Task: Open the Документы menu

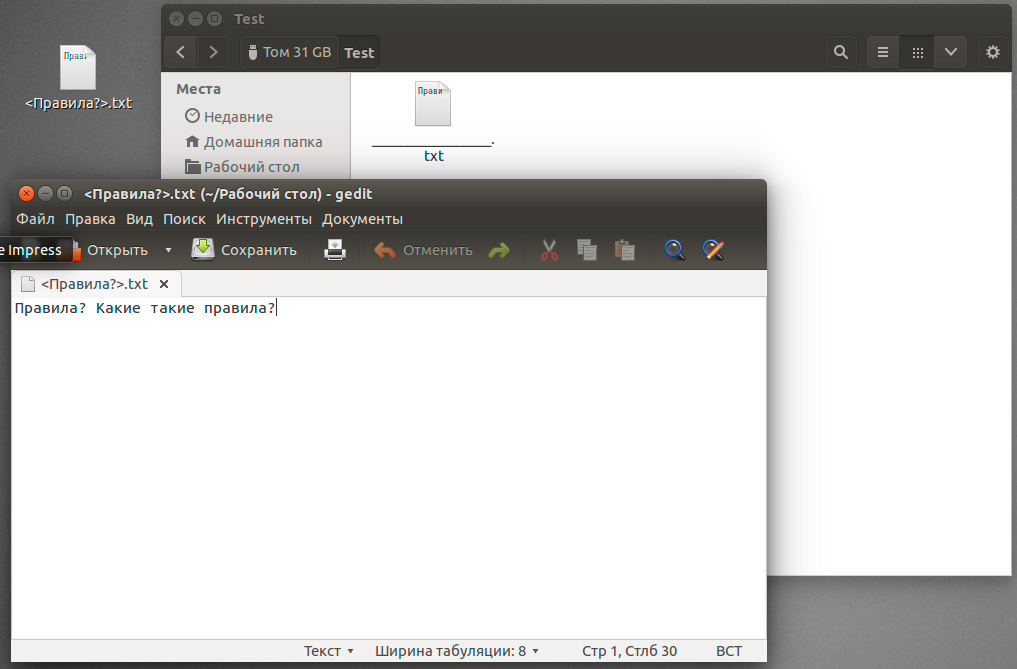Action: [363, 219]
